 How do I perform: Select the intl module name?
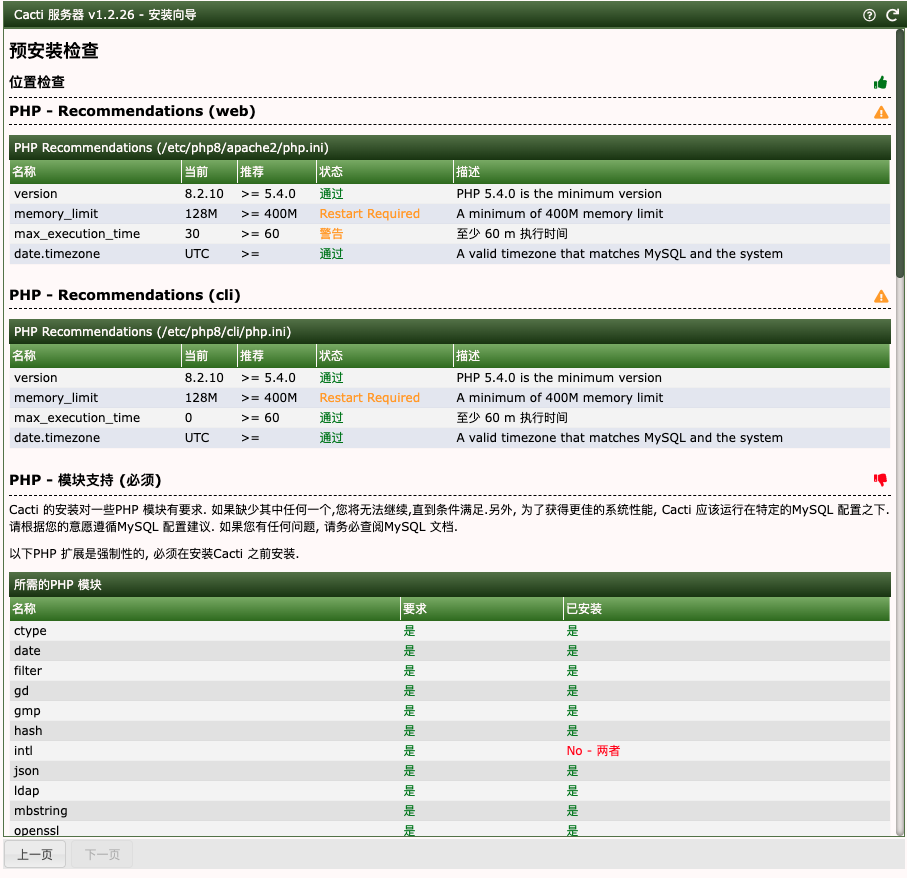(23, 751)
